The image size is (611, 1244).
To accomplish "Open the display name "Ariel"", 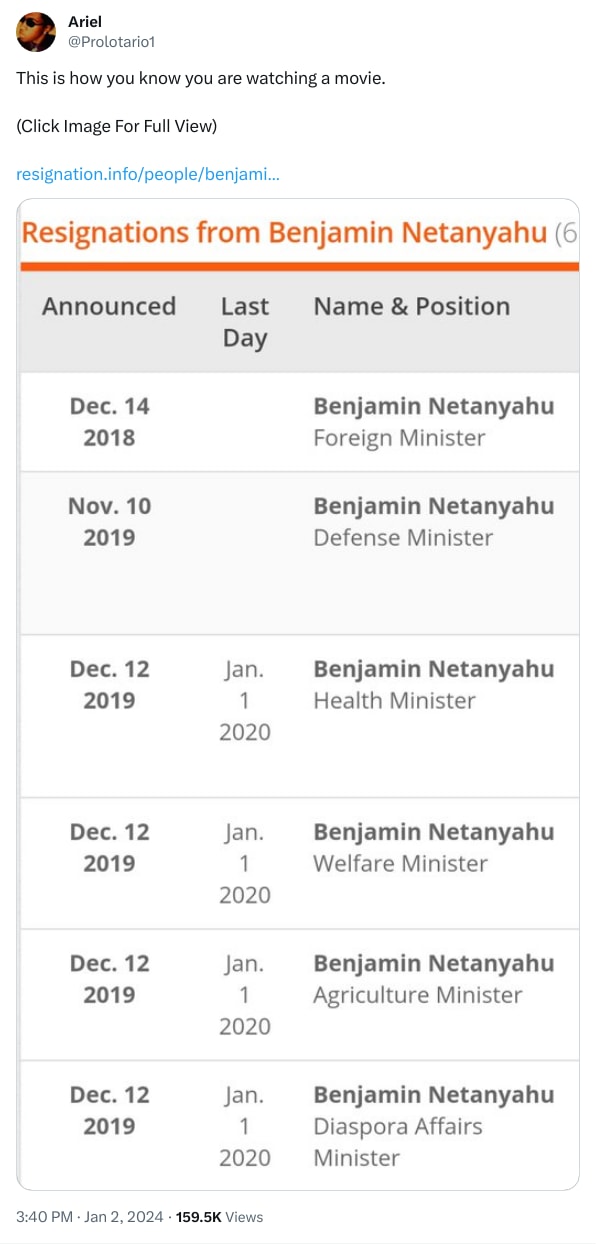I will (x=85, y=22).
